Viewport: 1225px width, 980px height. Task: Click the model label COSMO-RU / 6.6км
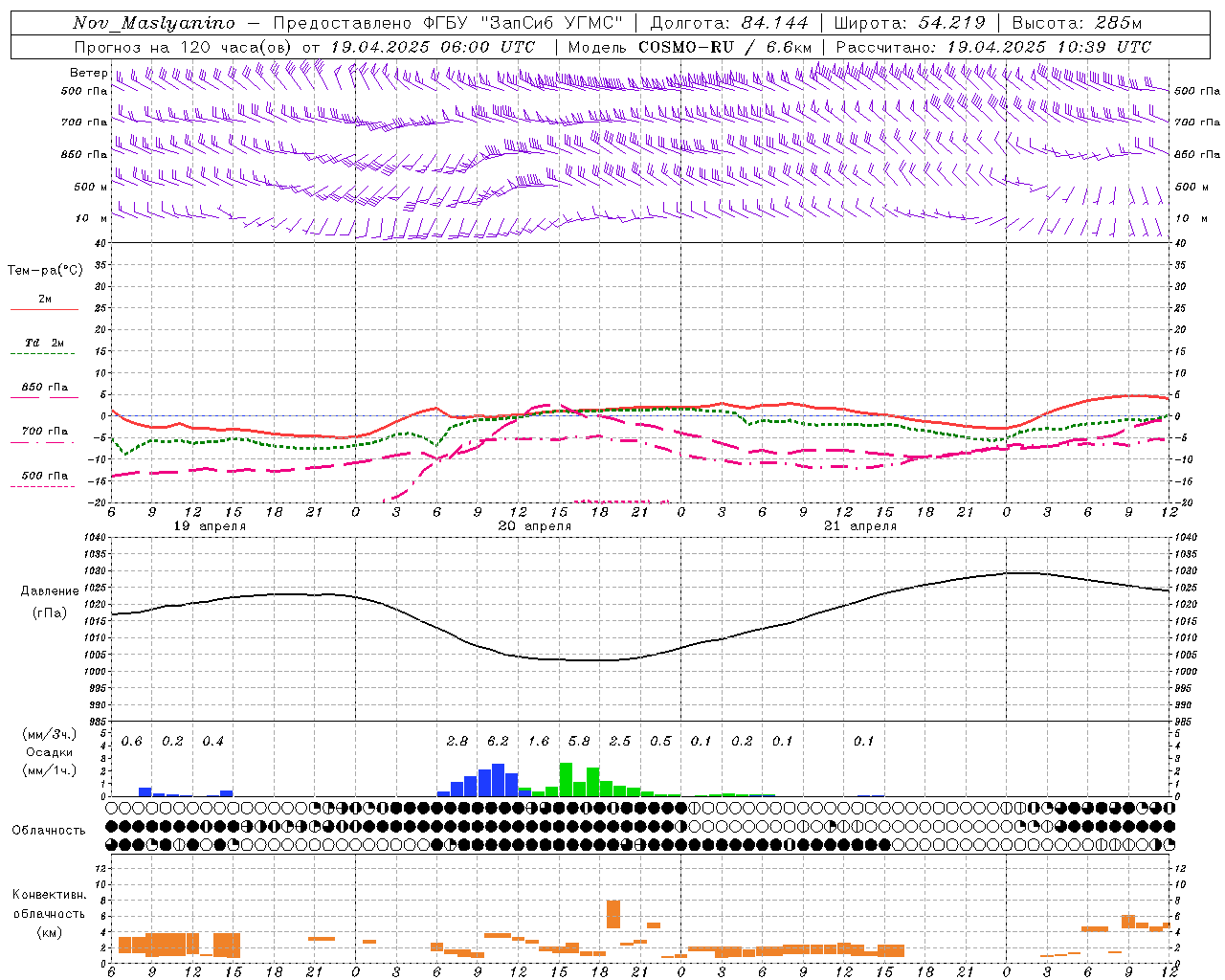pos(725,47)
